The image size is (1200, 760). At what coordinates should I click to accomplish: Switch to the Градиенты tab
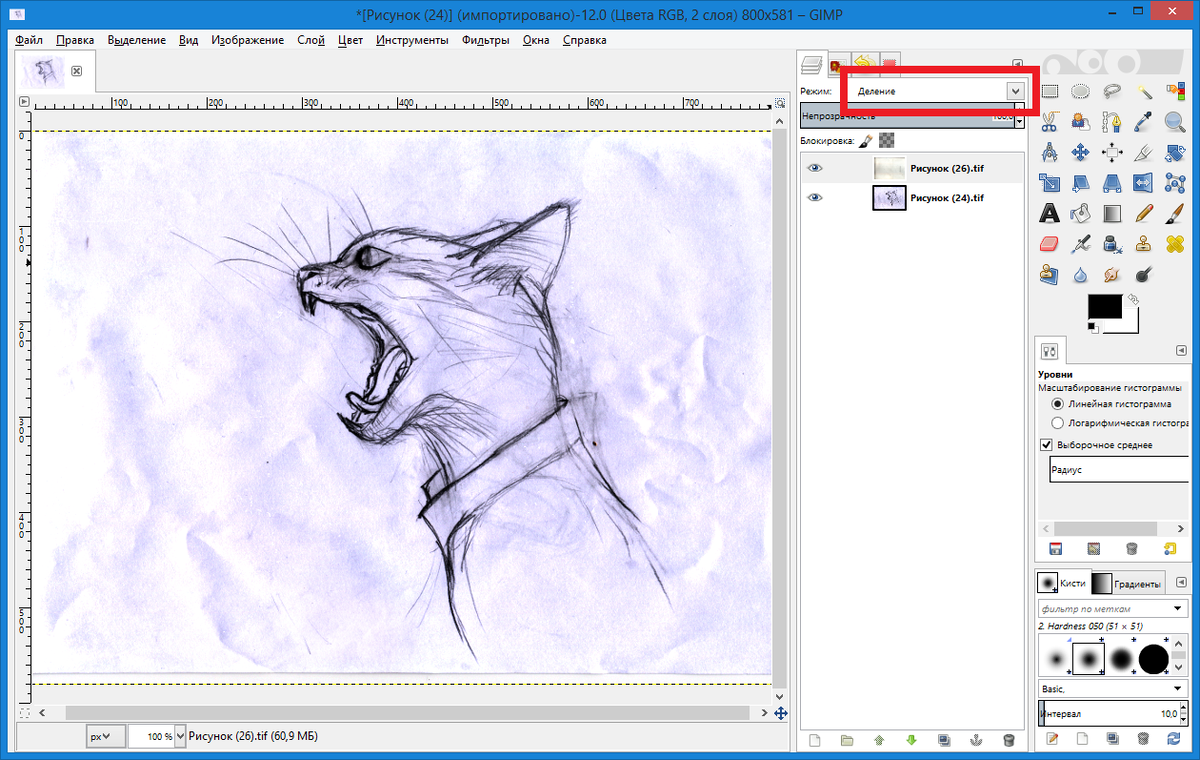coord(1127,584)
